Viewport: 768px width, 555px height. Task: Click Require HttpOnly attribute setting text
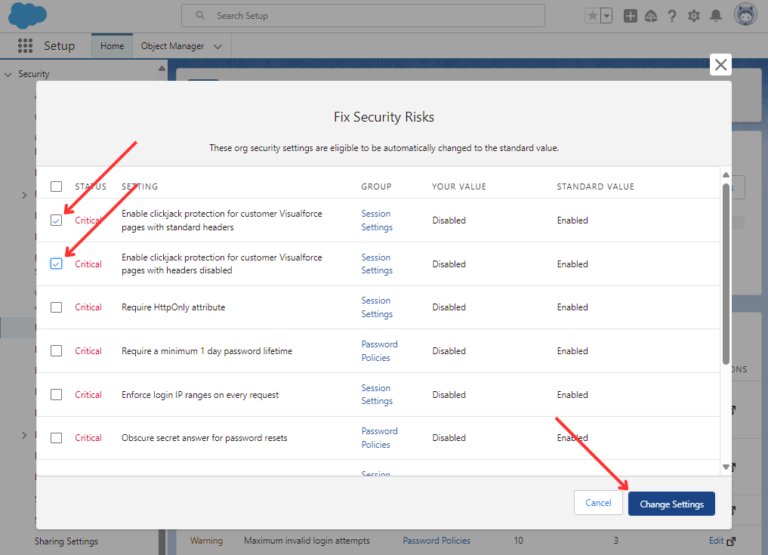(173, 307)
